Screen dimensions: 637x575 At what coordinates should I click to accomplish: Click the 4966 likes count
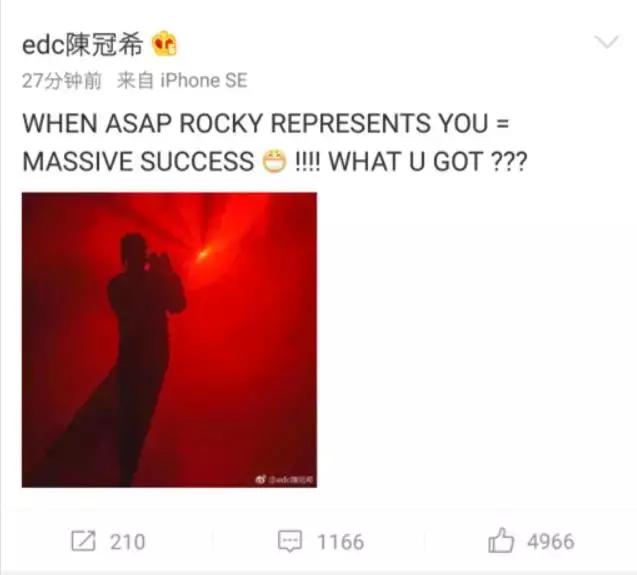point(551,542)
